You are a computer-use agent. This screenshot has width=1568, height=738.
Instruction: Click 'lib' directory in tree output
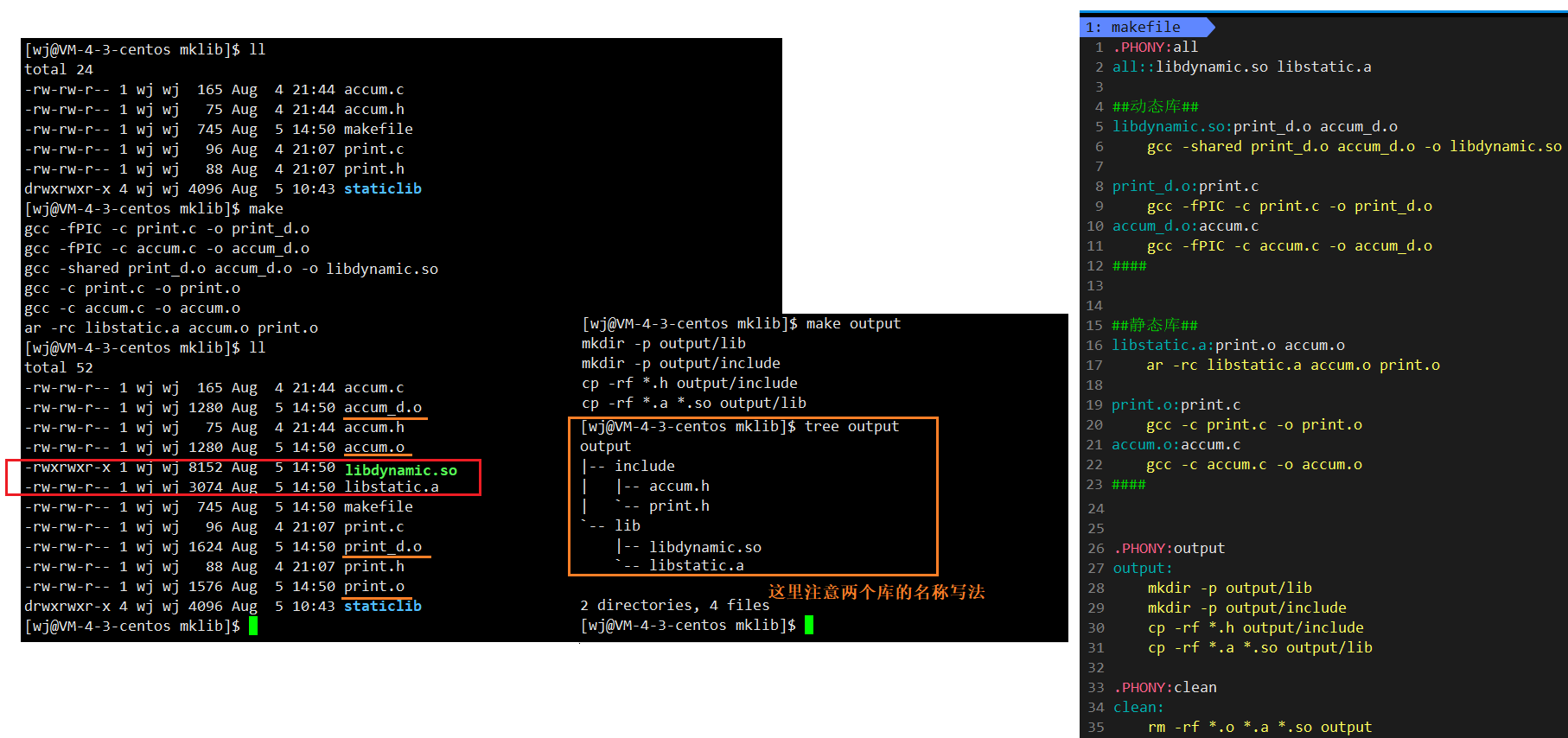click(x=628, y=525)
